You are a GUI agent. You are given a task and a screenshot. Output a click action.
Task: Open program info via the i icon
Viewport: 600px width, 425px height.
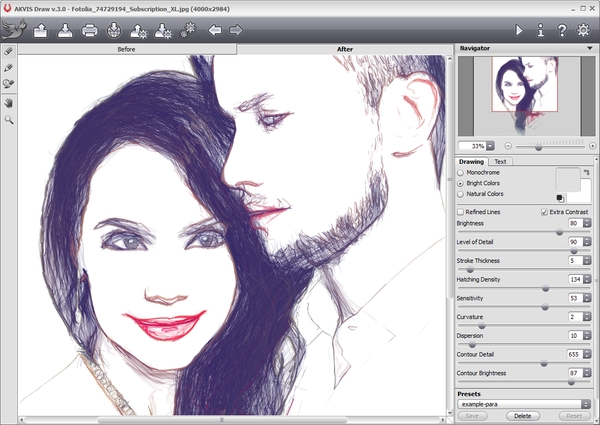(541, 30)
